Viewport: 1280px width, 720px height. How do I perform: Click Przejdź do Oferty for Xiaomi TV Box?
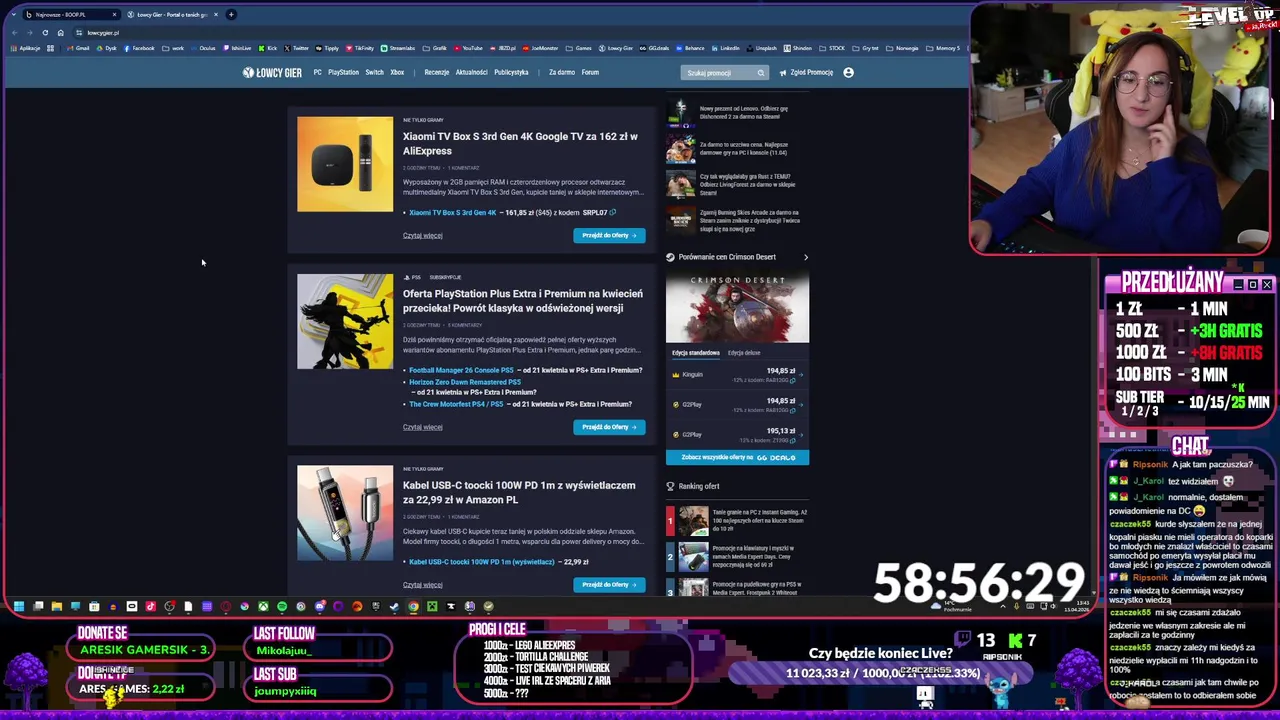click(609, 235)
